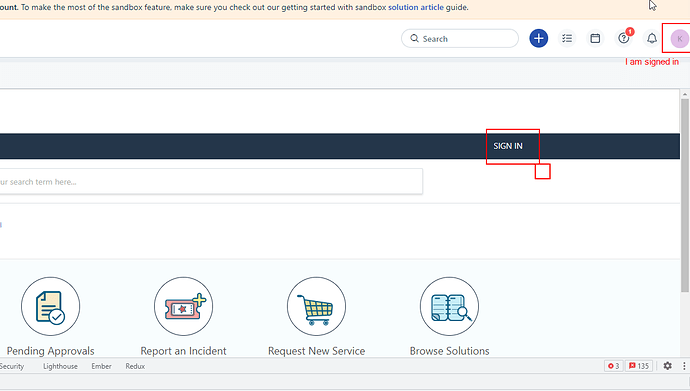
Task: Click the top header Search field
Action: [x=460, y=39]
